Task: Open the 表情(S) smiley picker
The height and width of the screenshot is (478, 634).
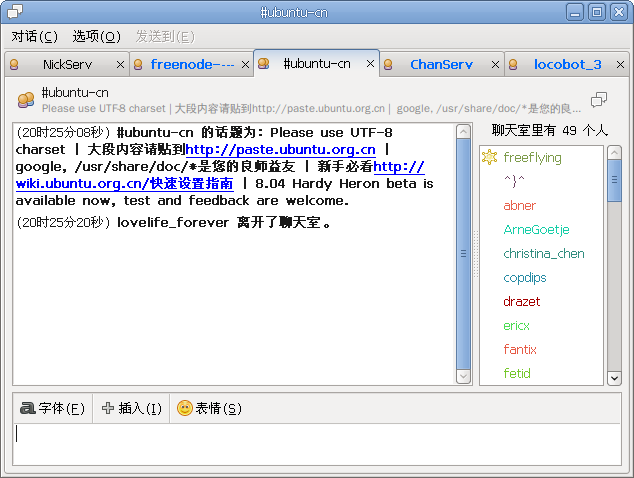Action: [x=209, y=408]
